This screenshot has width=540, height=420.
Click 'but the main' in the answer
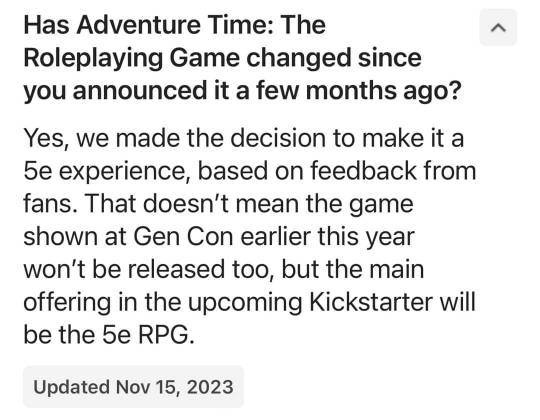353,269
